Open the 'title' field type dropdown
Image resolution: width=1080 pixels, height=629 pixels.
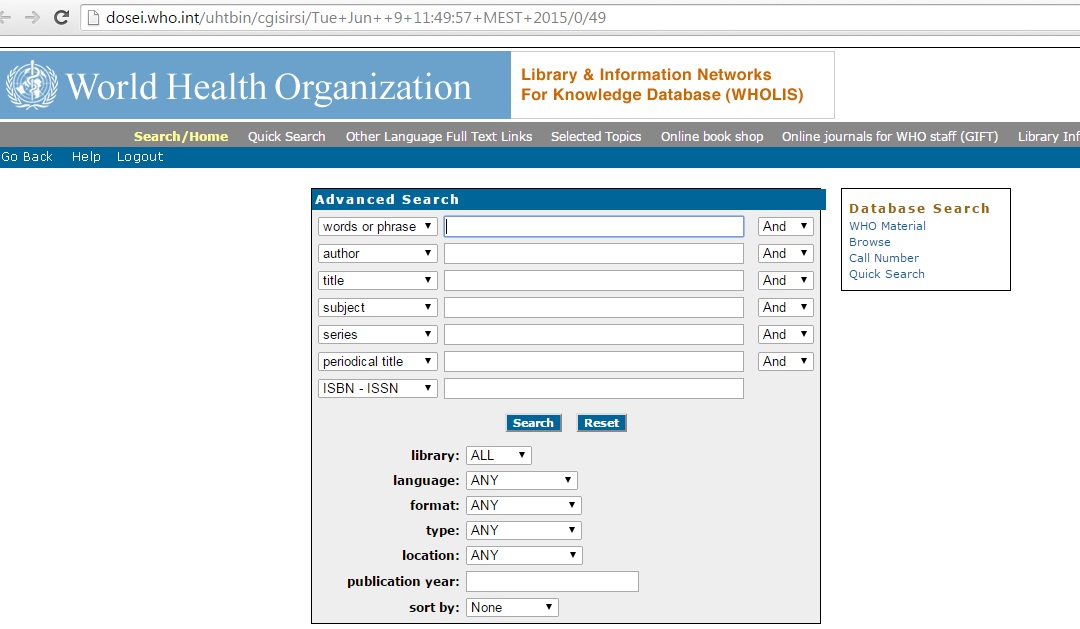[377, 280]
